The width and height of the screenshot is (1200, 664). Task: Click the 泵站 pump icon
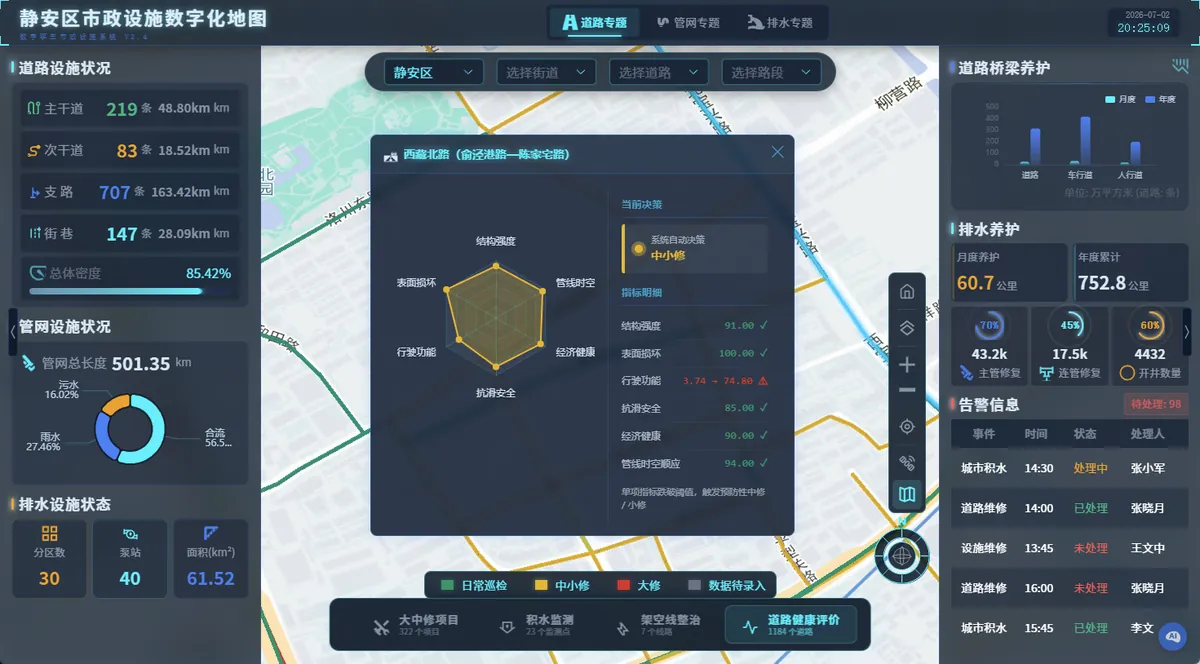[130, 534]
